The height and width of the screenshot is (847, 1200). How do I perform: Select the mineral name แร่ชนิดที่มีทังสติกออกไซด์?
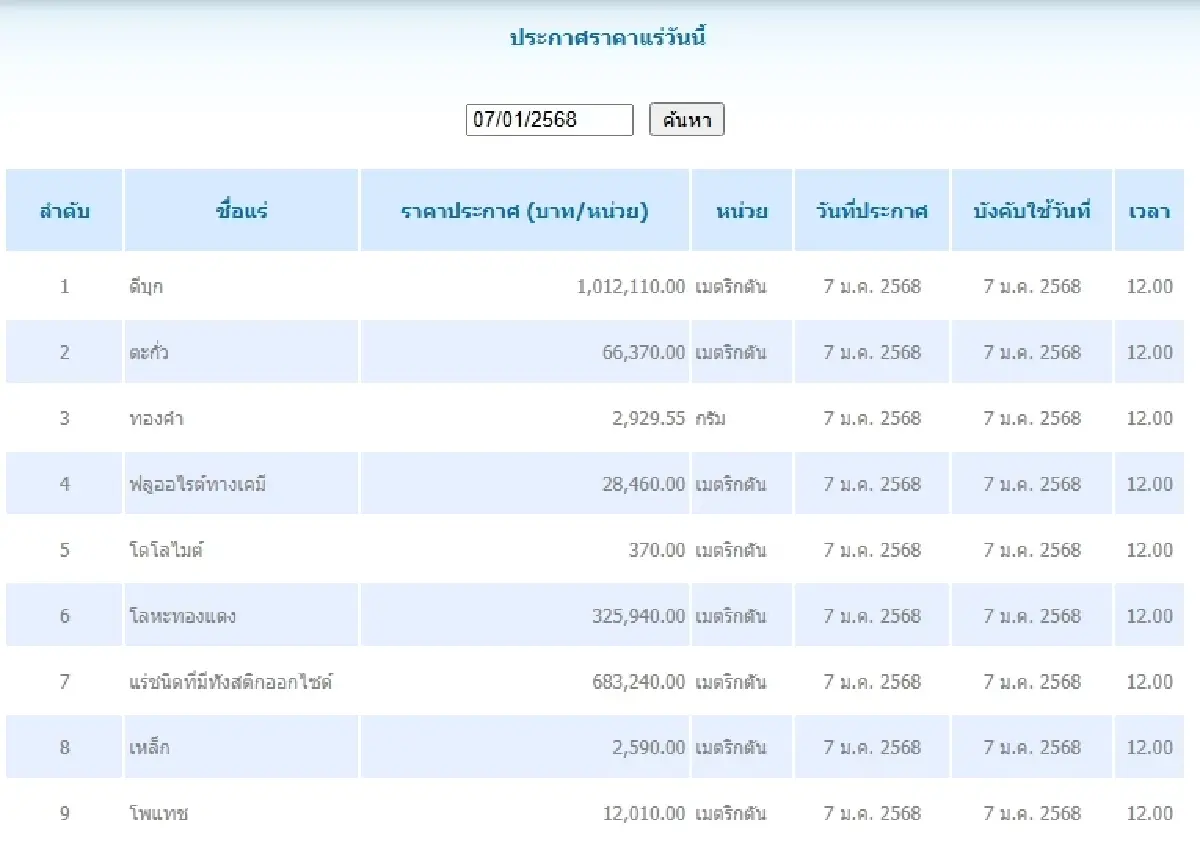tap(230, 682)
